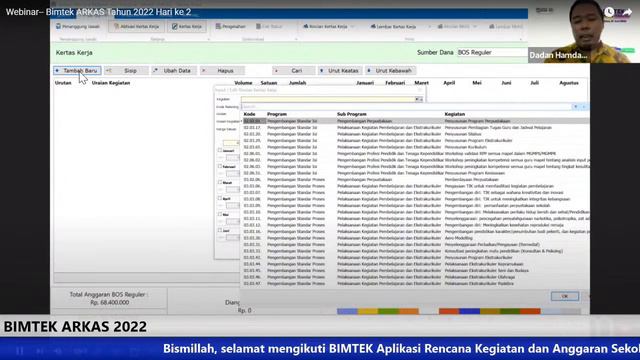The width and height of the screenshot is (640, 360).
Task: Open the Cari search button
Action: [293, 71]
